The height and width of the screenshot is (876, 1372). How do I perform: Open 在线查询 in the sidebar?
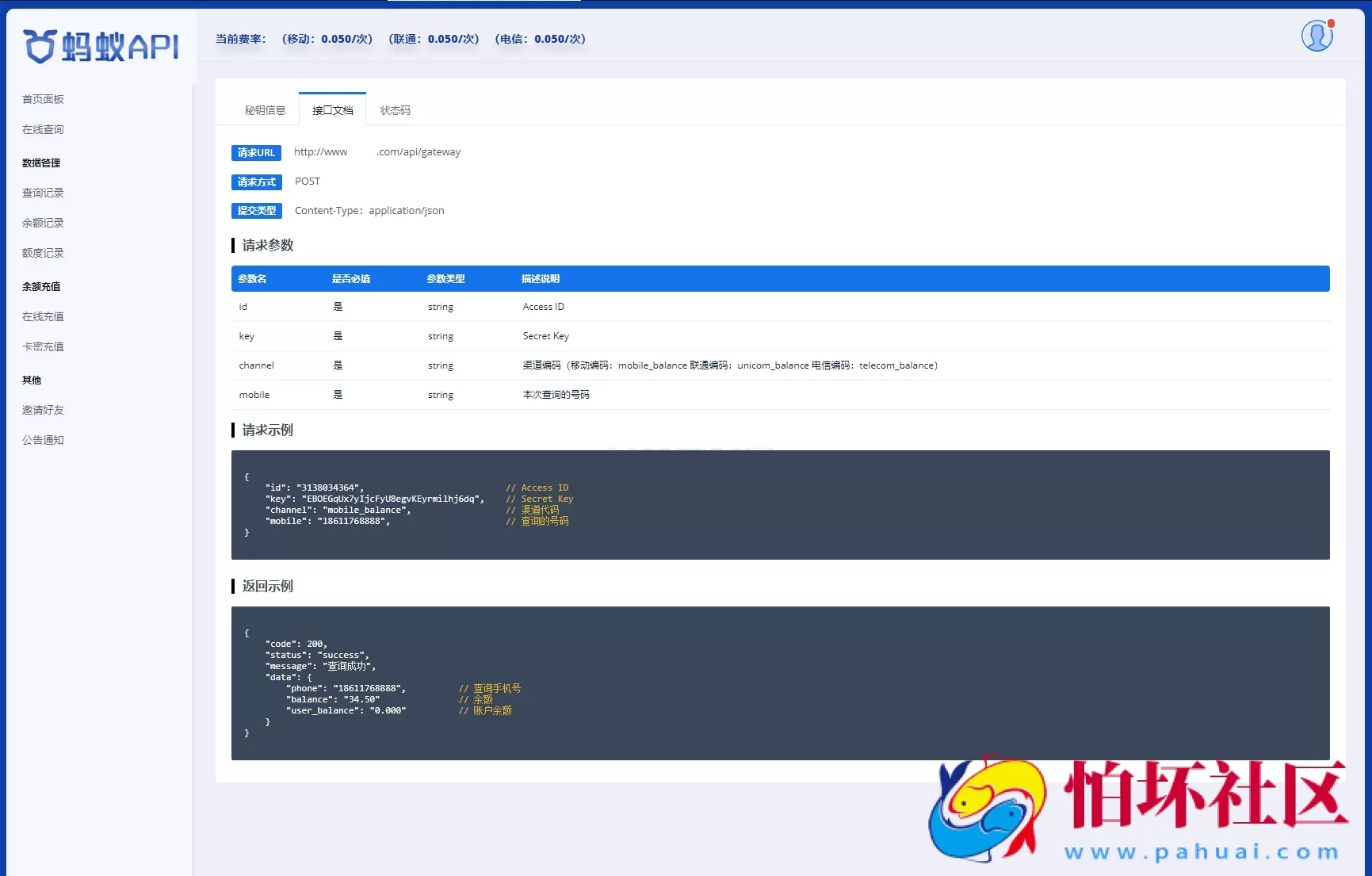(x=43, y=128)
